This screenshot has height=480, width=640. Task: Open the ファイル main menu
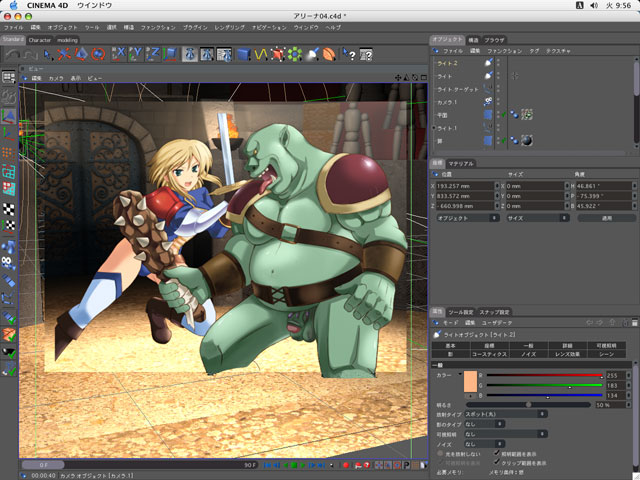(x=13, y=27)
